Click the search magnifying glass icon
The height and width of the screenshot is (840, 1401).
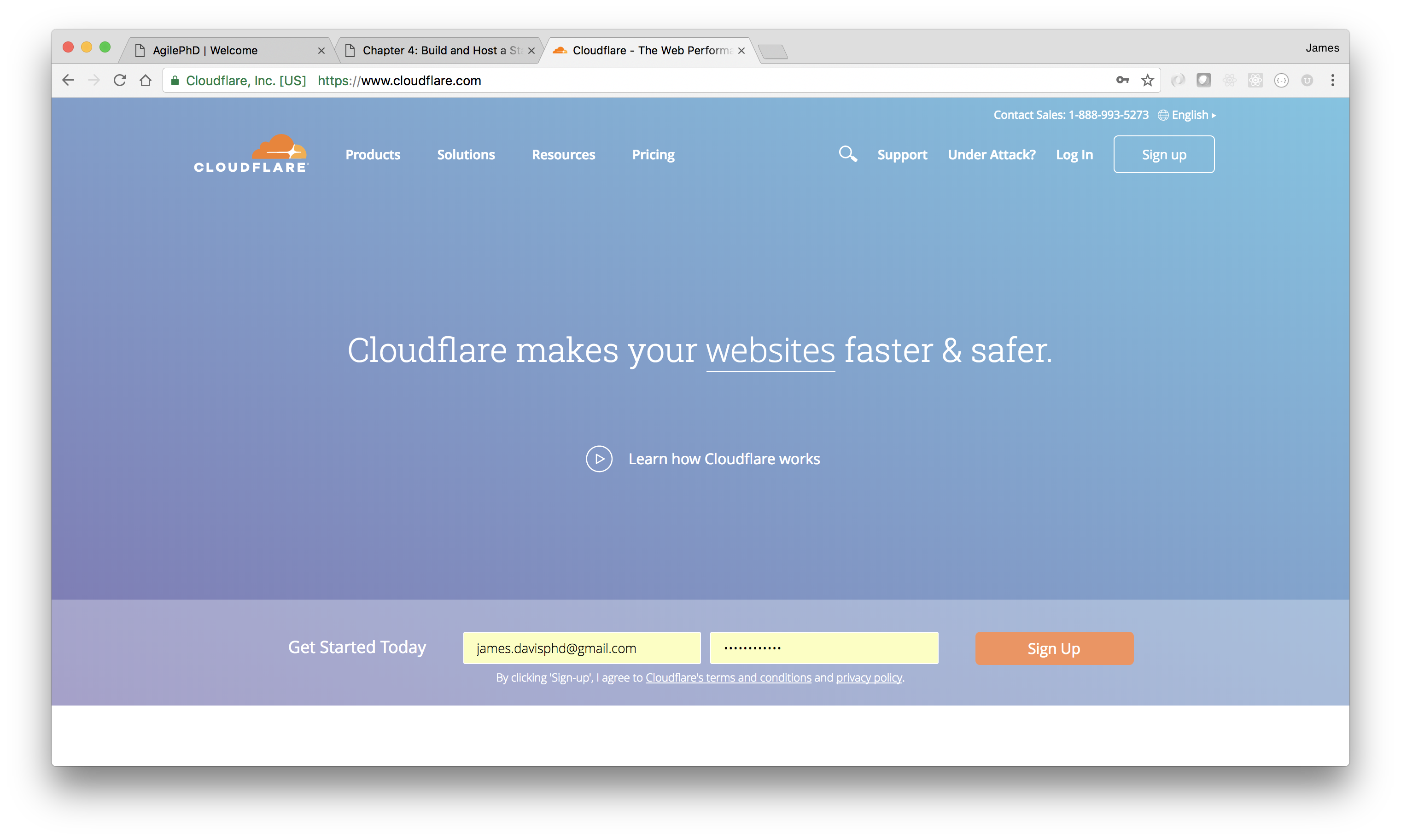click(x=847, y=153)
